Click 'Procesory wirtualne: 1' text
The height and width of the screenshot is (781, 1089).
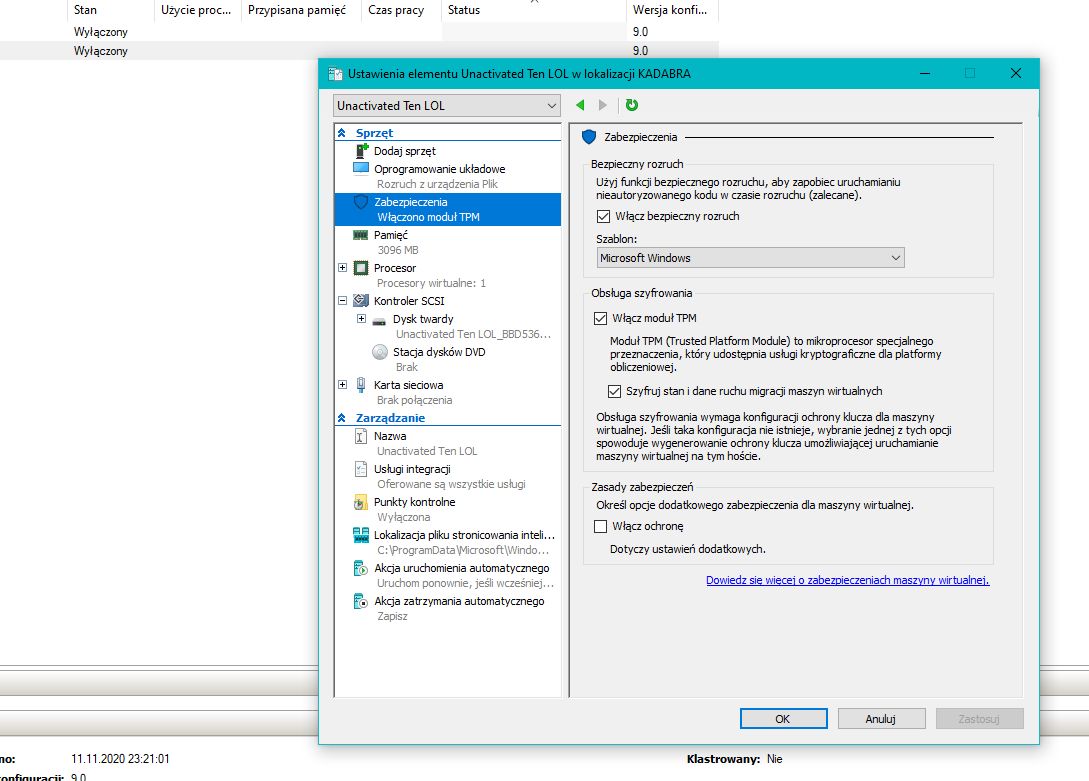click(431, 283)
